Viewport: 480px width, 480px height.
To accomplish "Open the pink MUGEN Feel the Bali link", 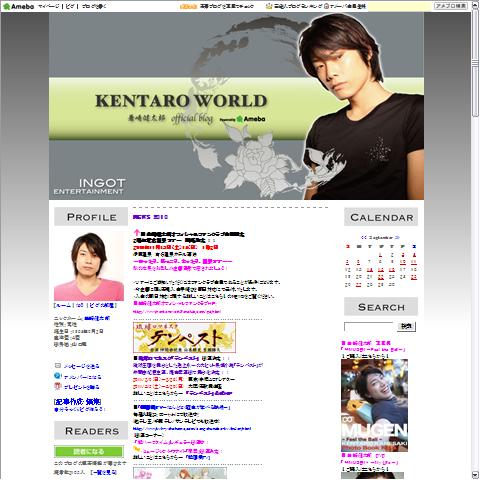I will pyautogui.click(x=373, y=350).
